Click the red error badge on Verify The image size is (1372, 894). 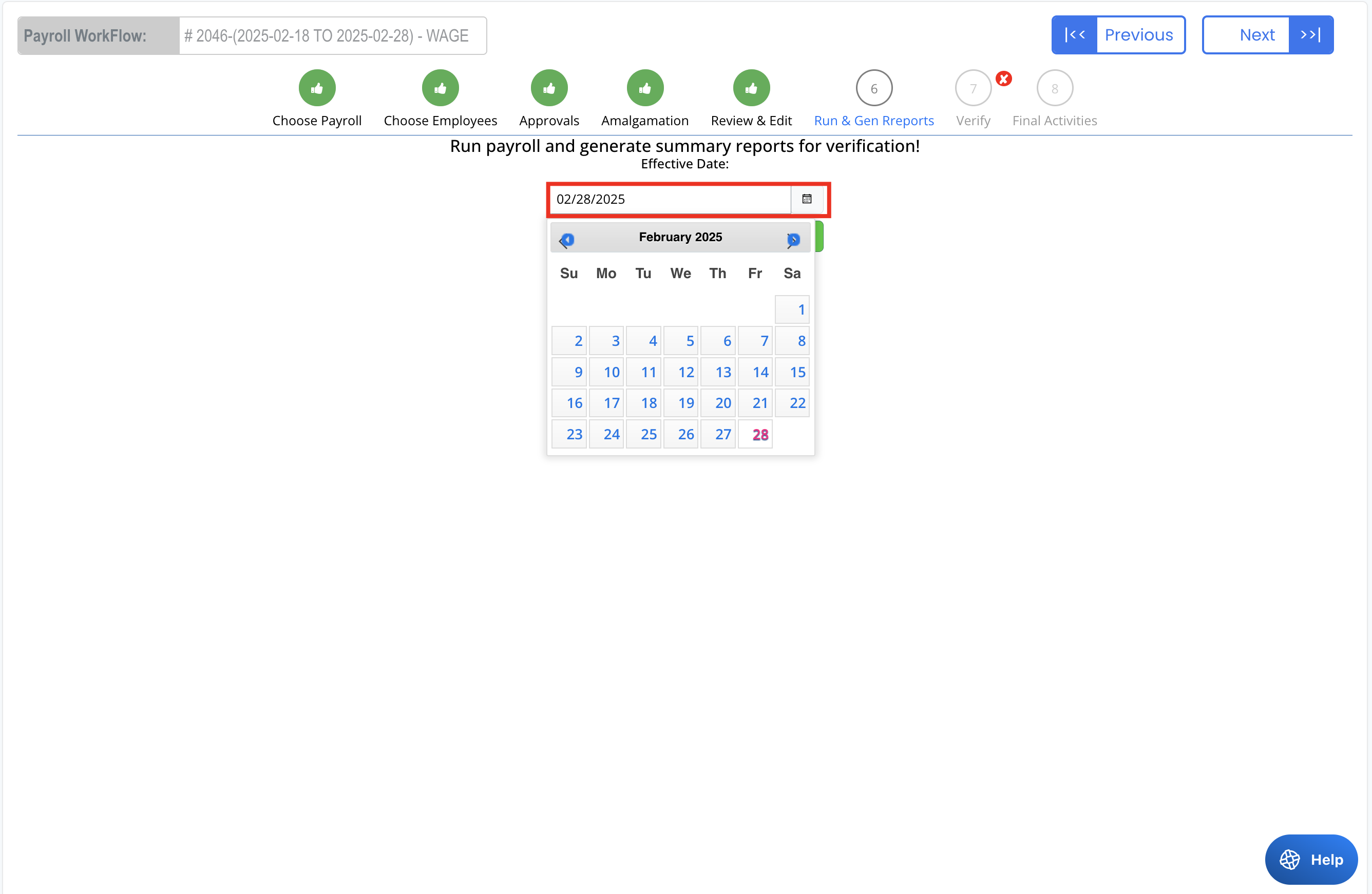click(1003, 79)
